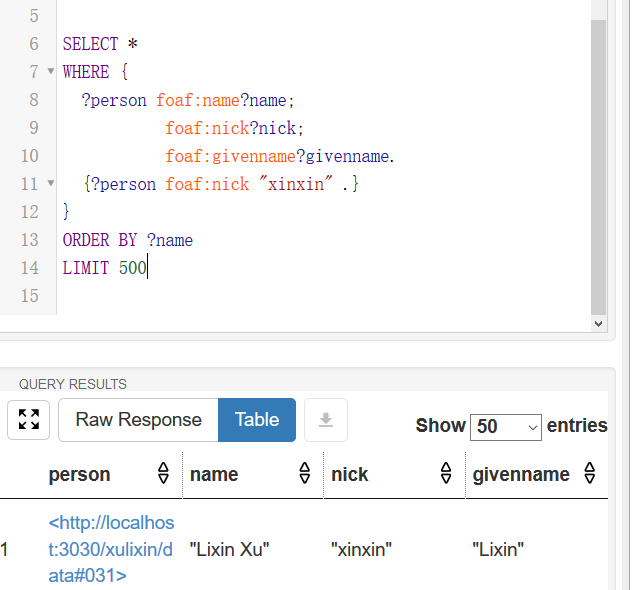Collapse the fold arrow on line 11
Image resolution: width=632 pixels, height=590 pixels.
[x=51, y=184]
